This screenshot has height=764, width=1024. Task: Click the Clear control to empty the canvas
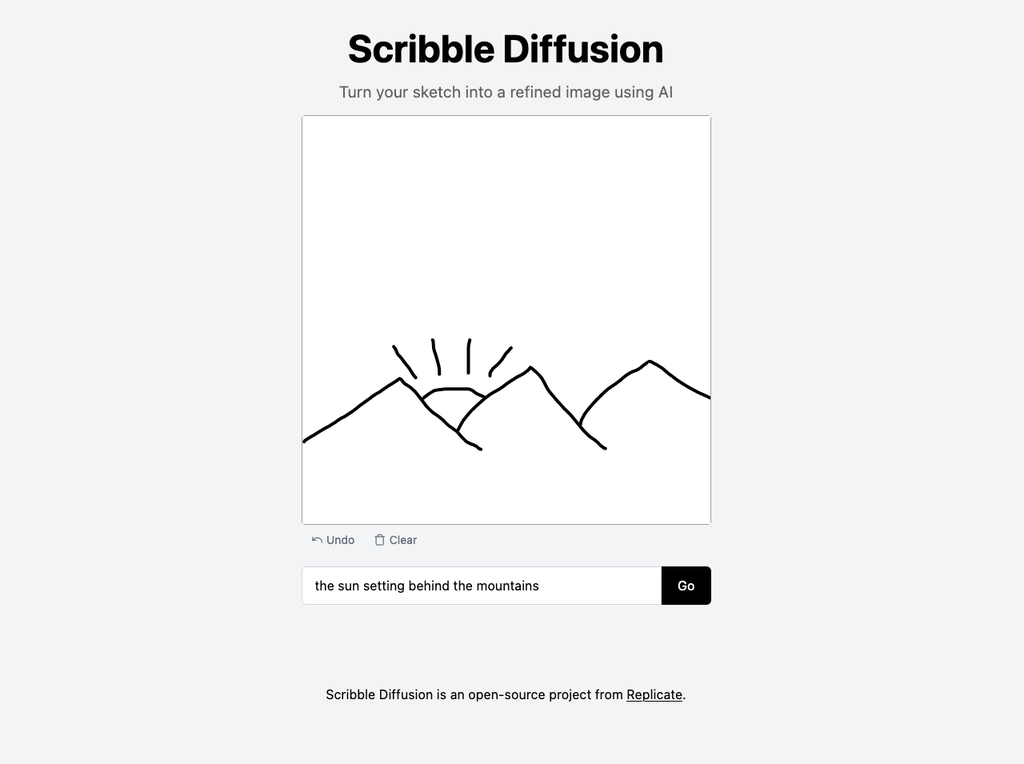coord(395,539)
